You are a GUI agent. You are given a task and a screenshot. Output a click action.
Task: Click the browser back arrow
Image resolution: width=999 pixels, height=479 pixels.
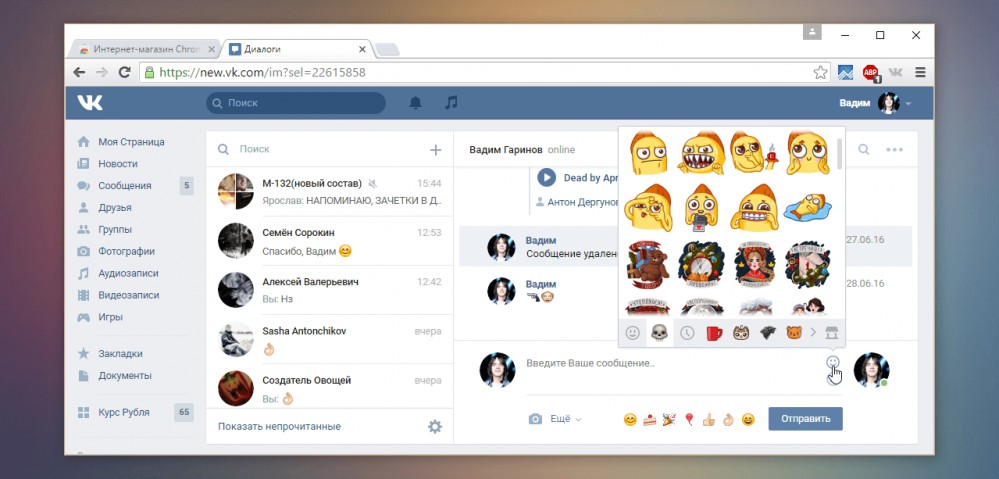[x=79, y=72]
